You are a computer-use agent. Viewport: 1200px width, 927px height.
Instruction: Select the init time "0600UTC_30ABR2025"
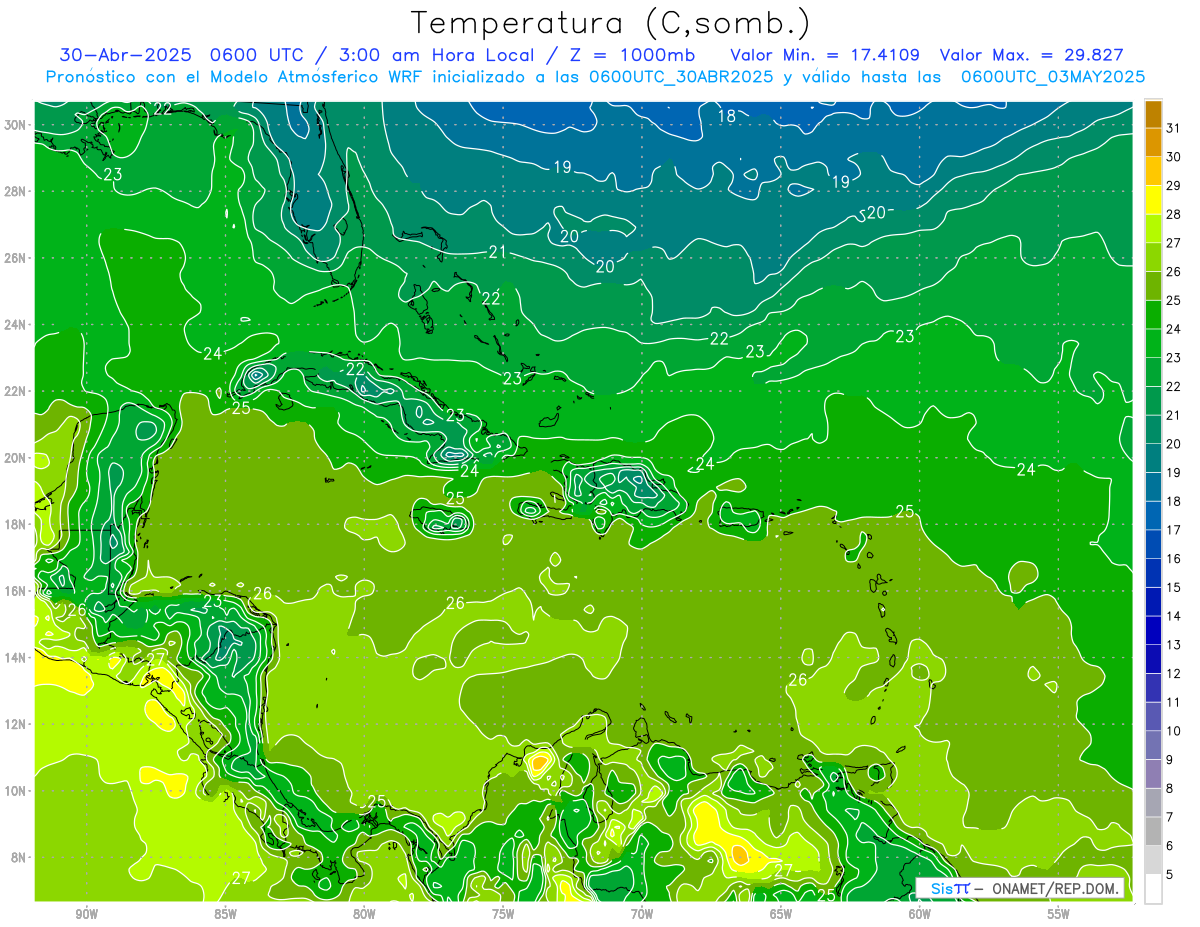point(680,77)
